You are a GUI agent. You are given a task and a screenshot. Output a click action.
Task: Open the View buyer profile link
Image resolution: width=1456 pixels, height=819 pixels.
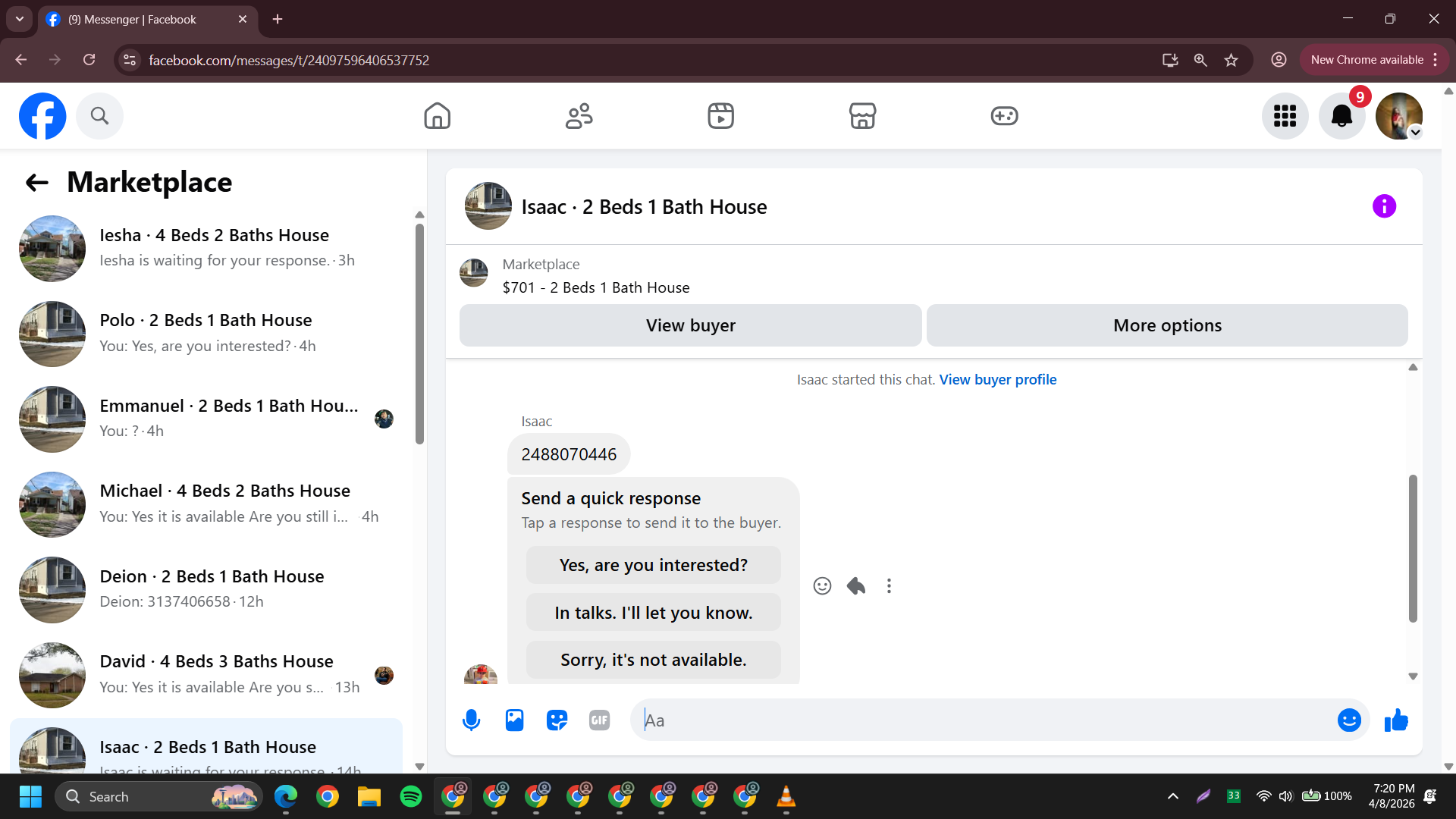(x=997, y=380)
